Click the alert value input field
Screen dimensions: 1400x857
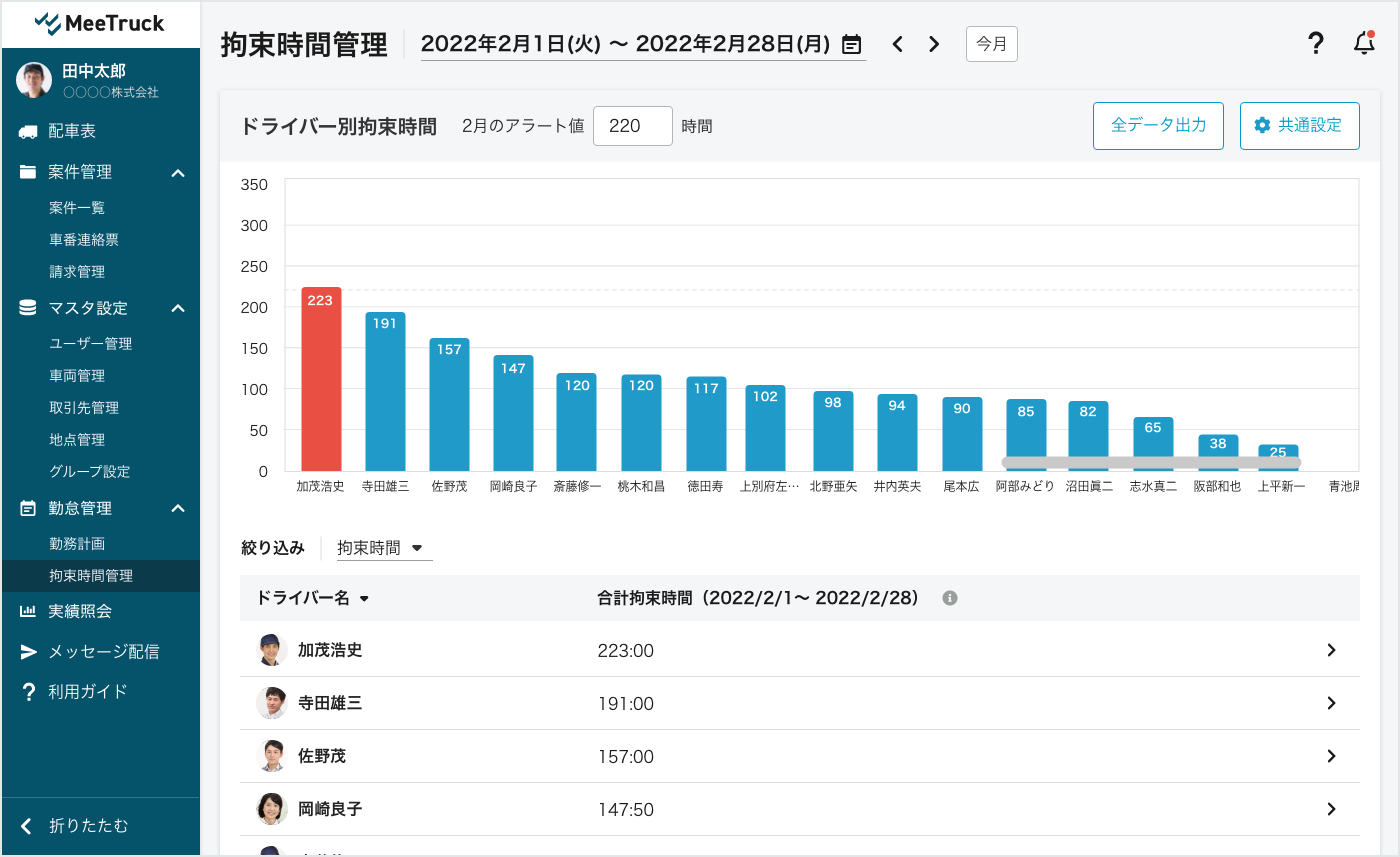[632, 126]
